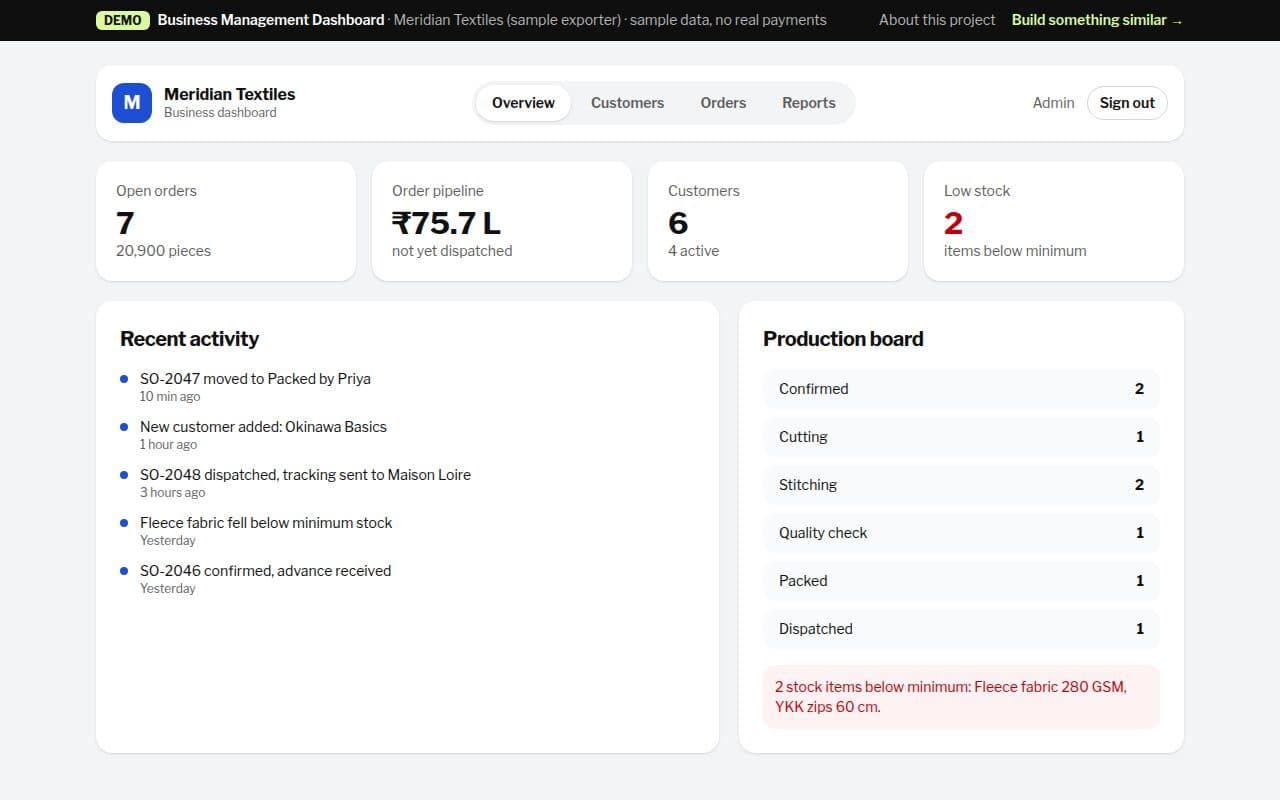The width and height of the screenshot is (1280, 800).
Task: Go to the Orders tab
Action: coord(723,103)
